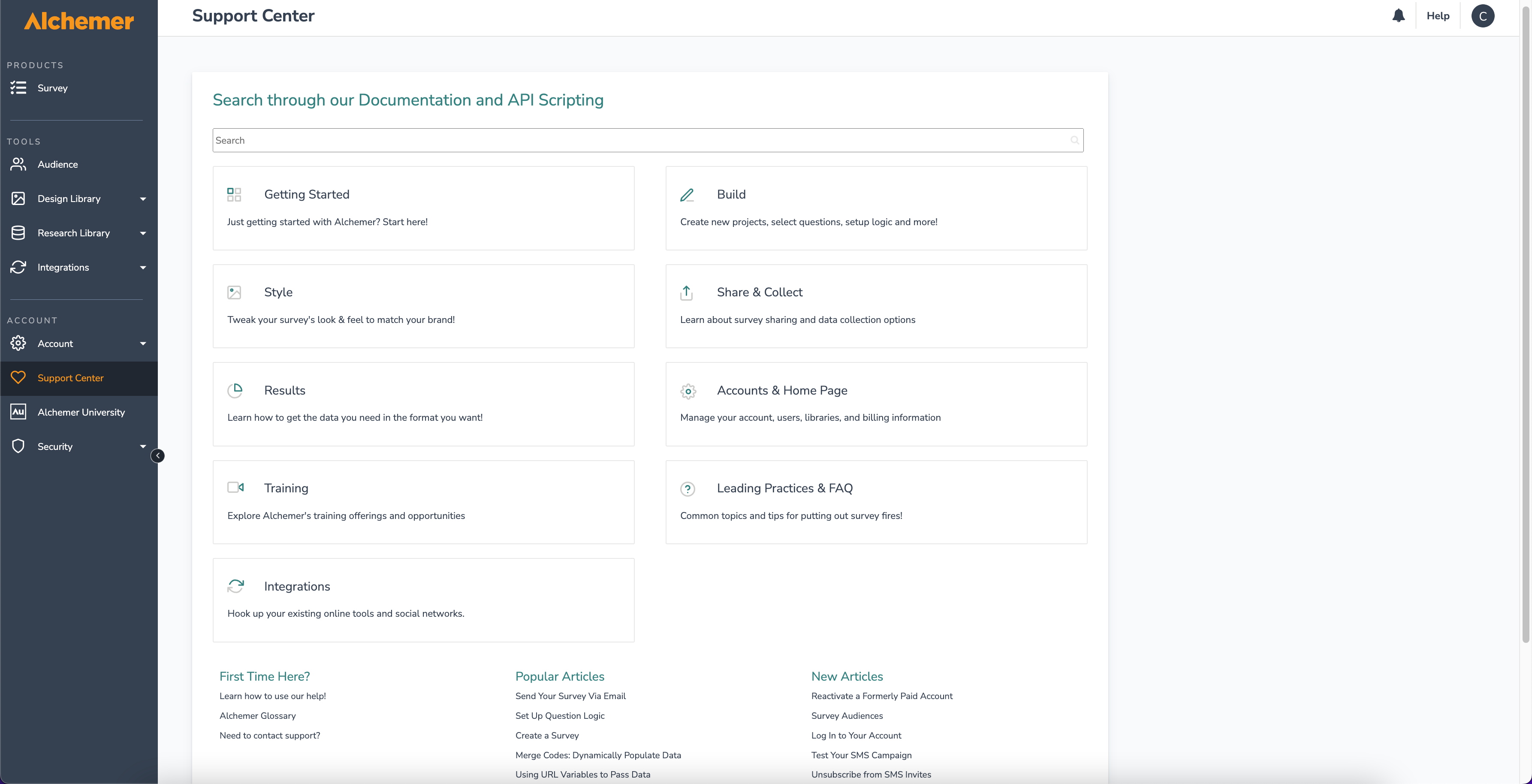1532x784 pixels.
Task: Open the Getting Started card title
Action: point(306,195)
